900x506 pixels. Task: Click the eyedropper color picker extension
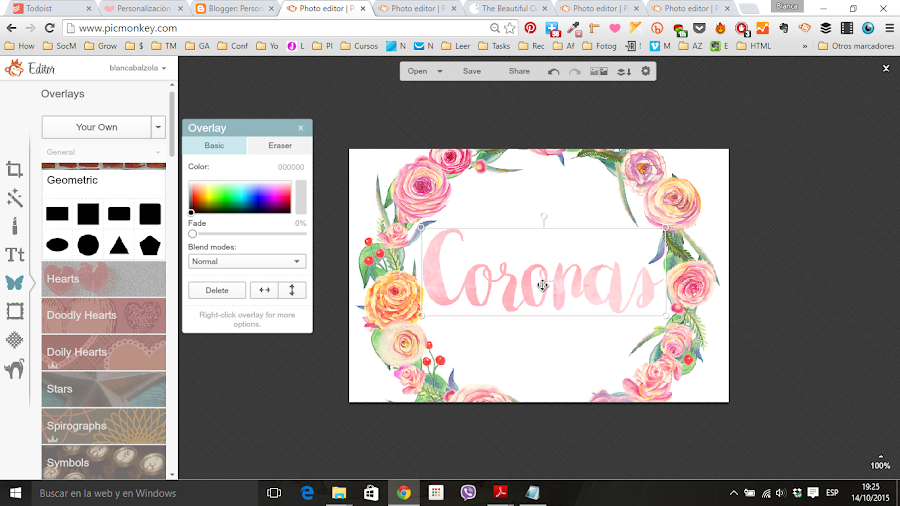573,28
